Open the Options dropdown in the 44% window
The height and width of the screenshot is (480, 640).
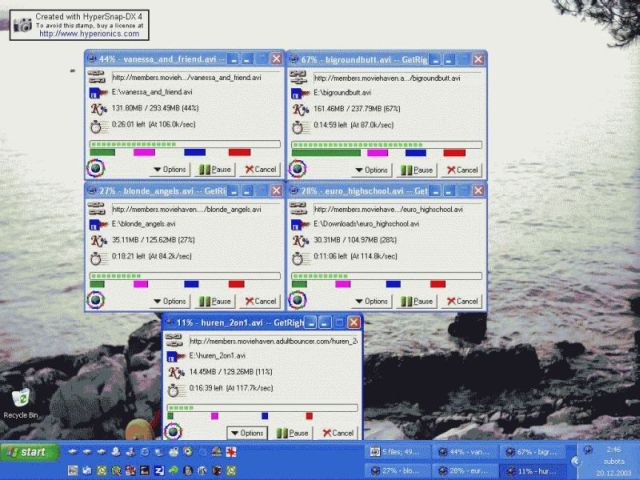click(168, 169)
